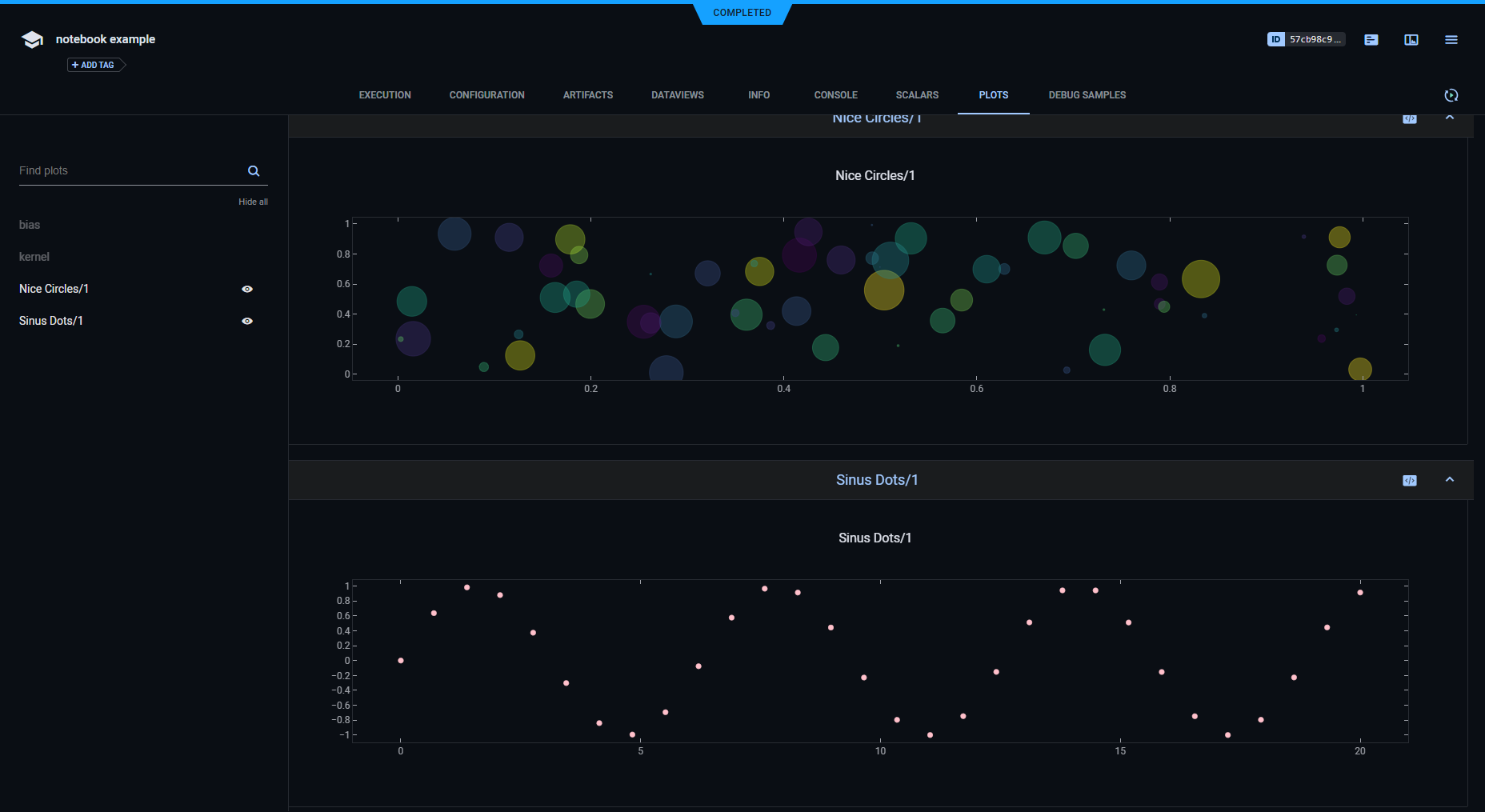Open embed code icon for Sinus Dots/1

tap(1410, 481)
